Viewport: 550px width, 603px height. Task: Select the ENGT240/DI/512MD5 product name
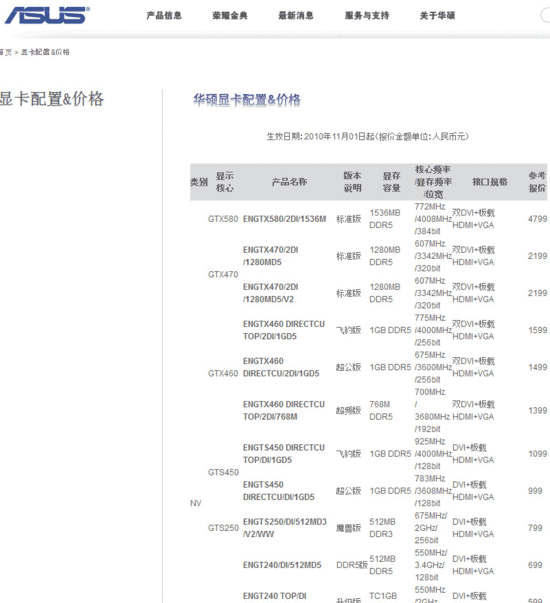coord(282,565)
